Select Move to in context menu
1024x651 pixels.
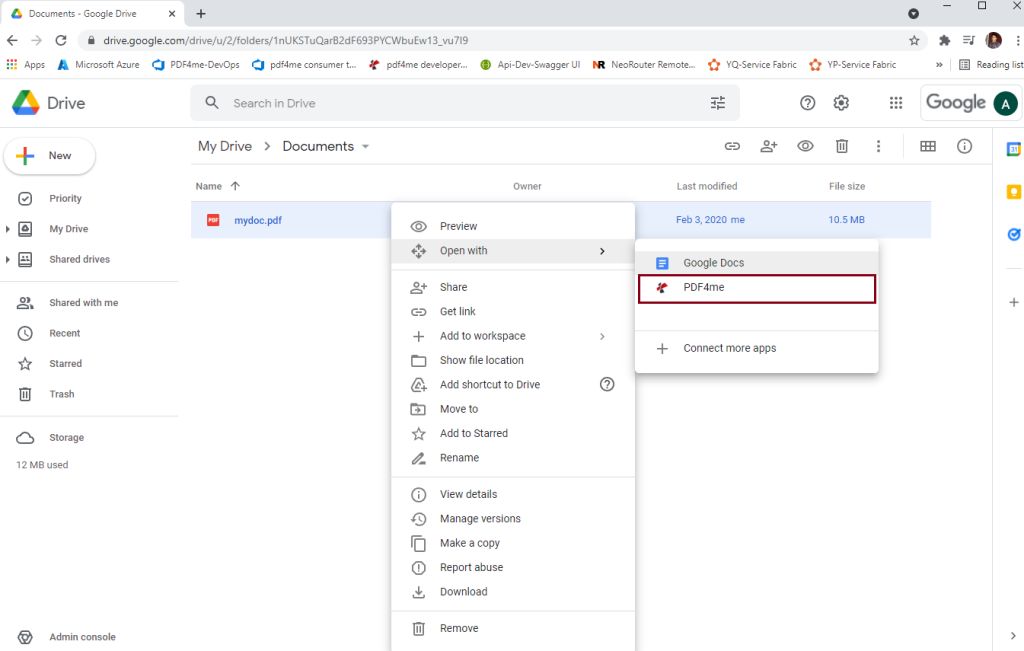(x=513, y=409)
